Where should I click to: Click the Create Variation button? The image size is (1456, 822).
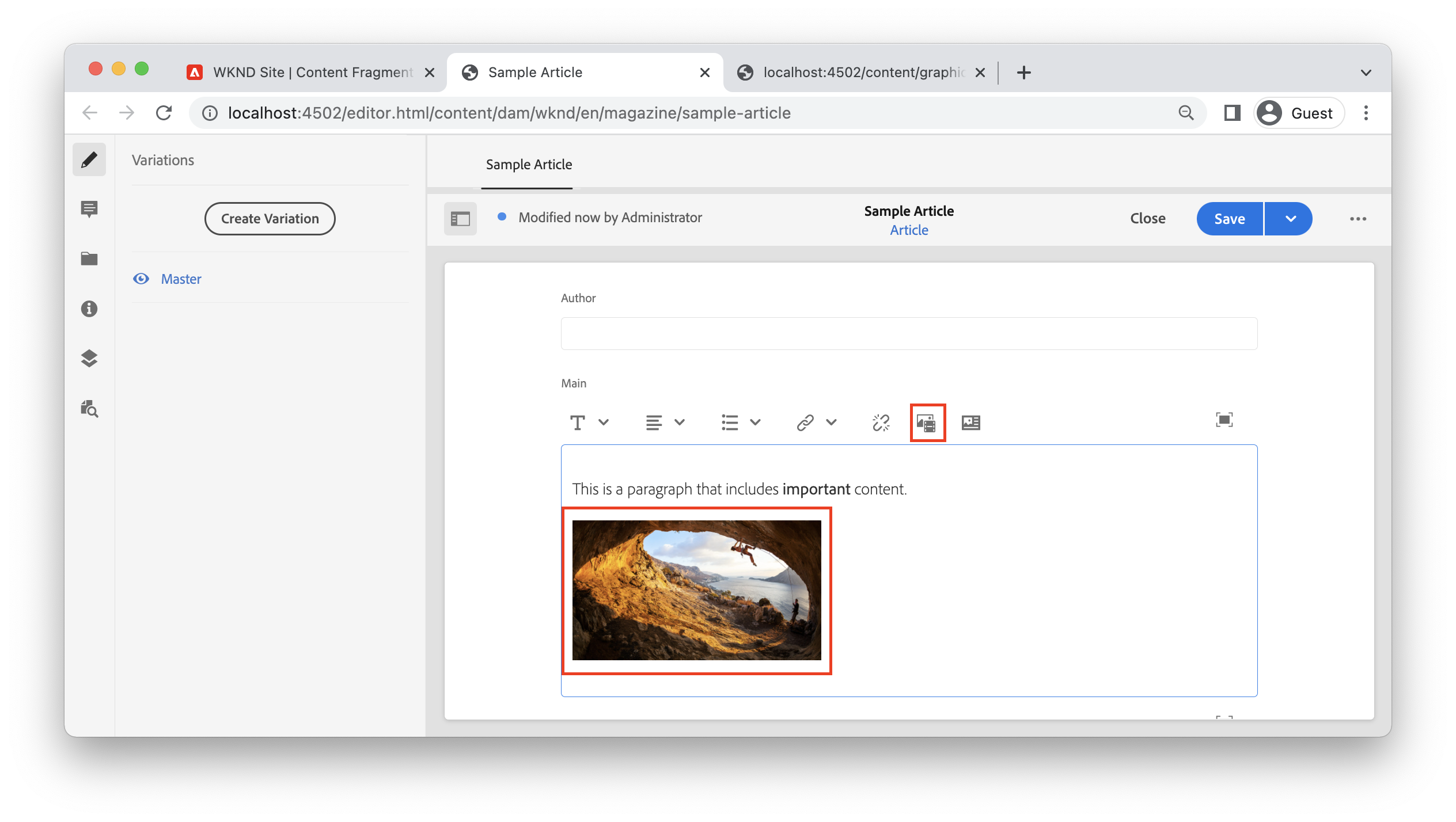coord(270,219)
